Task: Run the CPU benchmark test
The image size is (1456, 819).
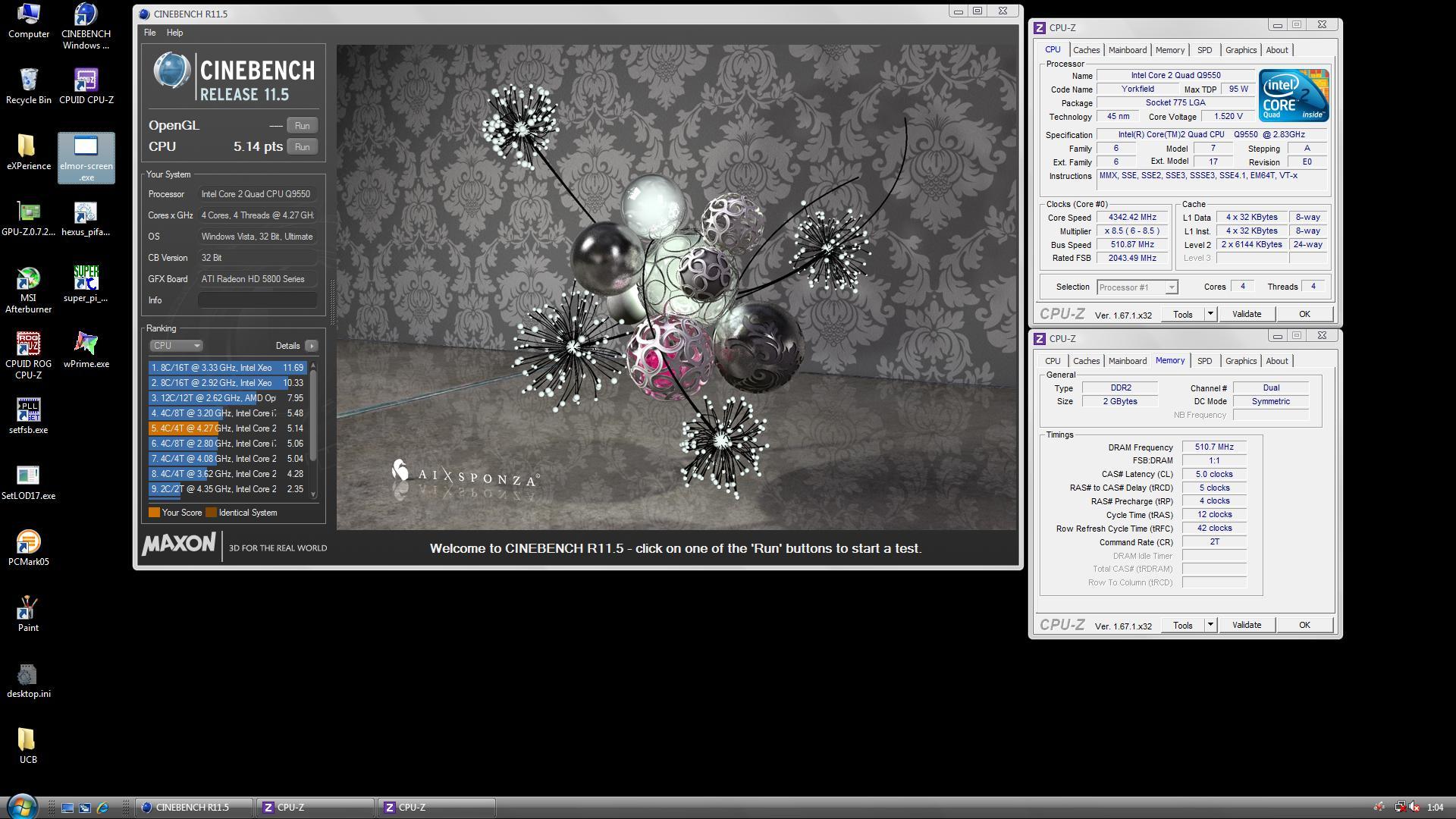Action: (302, 147)
